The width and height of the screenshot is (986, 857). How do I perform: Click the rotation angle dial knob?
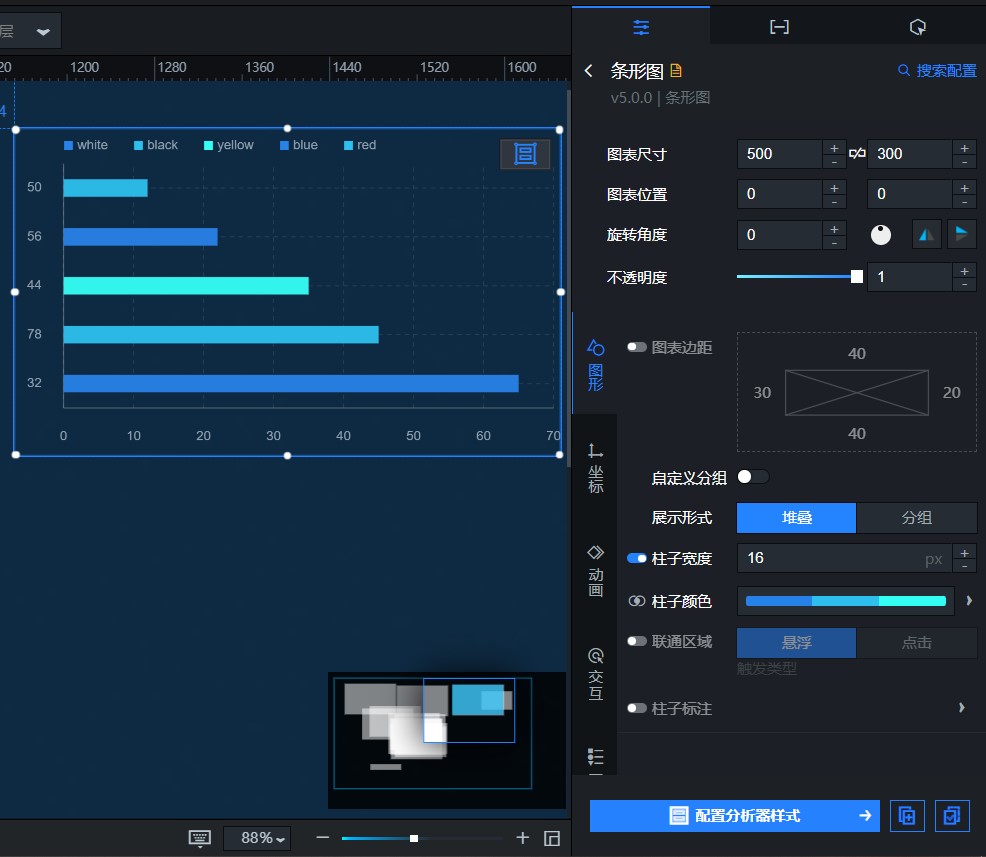[x=881, y=235]
